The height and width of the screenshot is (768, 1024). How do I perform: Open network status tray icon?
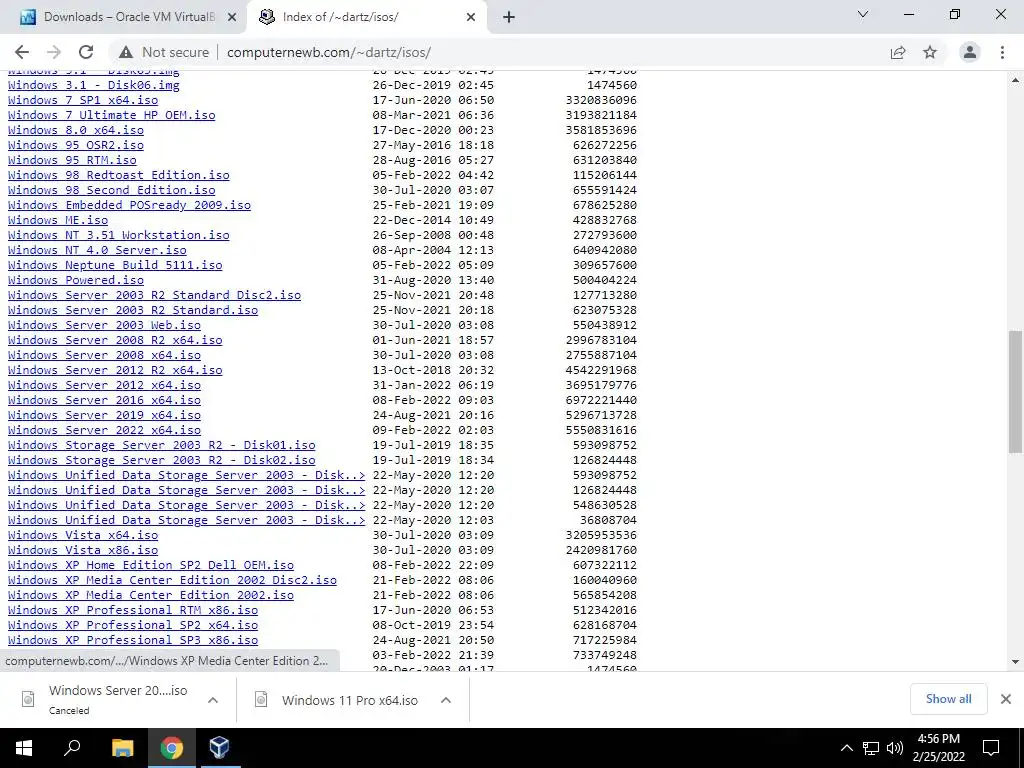tap(871, 748)
